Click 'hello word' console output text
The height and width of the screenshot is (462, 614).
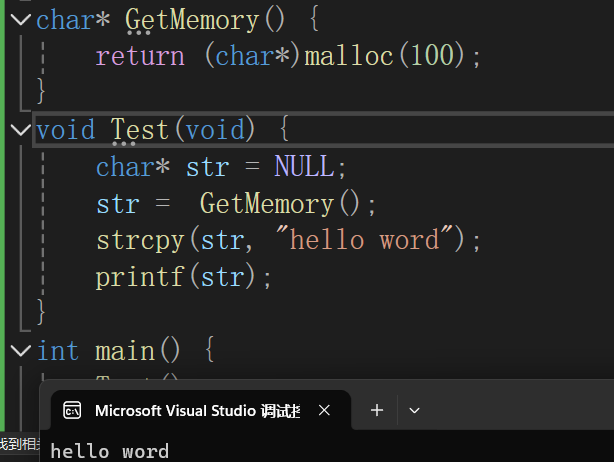point(110,451)
